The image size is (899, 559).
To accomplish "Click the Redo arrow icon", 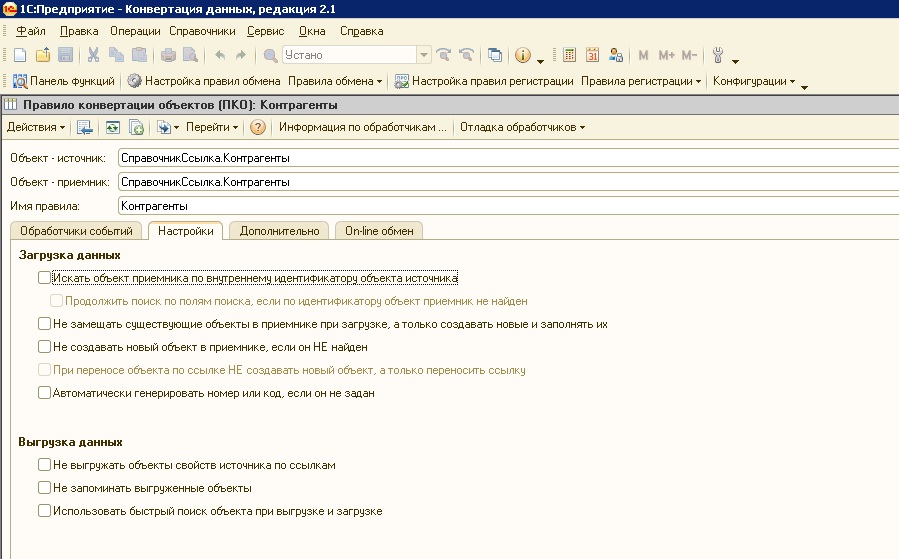I will pos(241,55).
